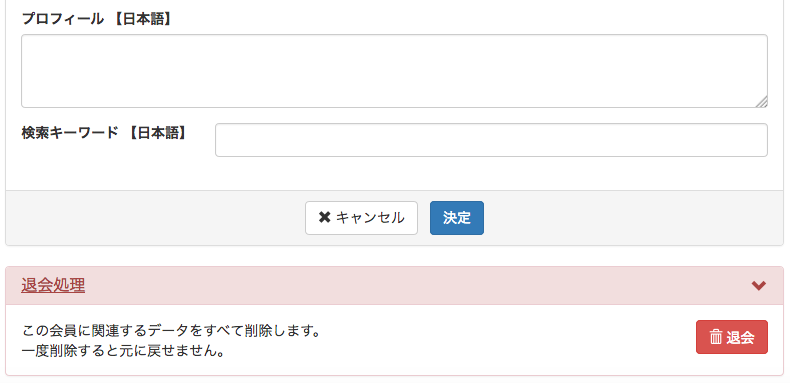
Task: Click empty space between キャンセル and 決定 buttons
Action: [x=424, y=218]
